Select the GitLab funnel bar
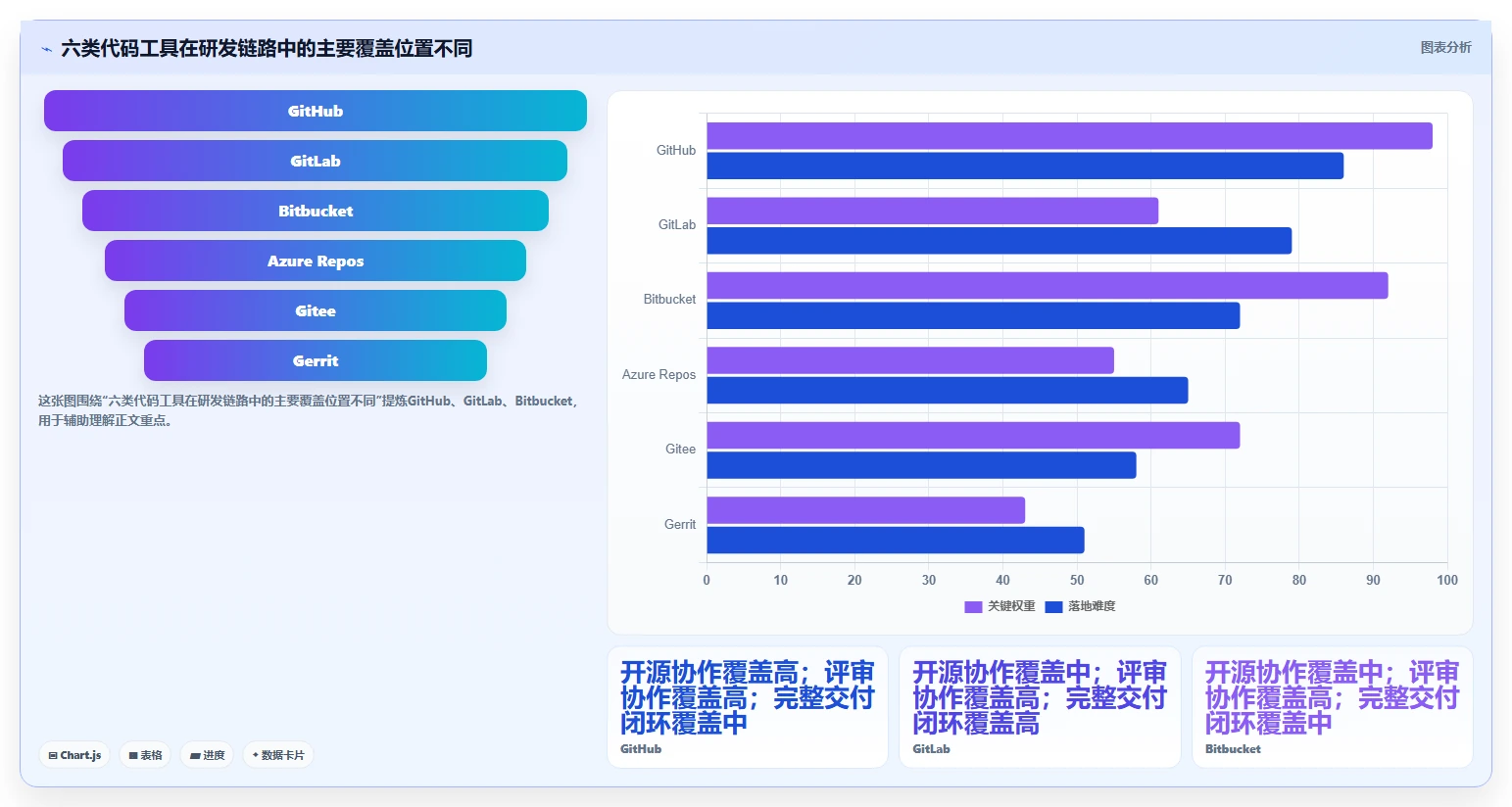 coord(316,161)
